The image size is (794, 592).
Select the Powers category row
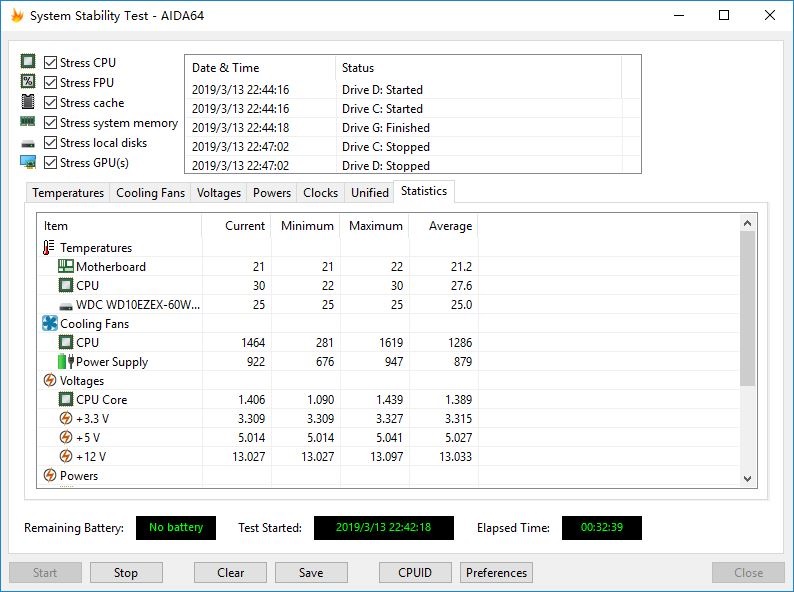[x=79, y=476]
